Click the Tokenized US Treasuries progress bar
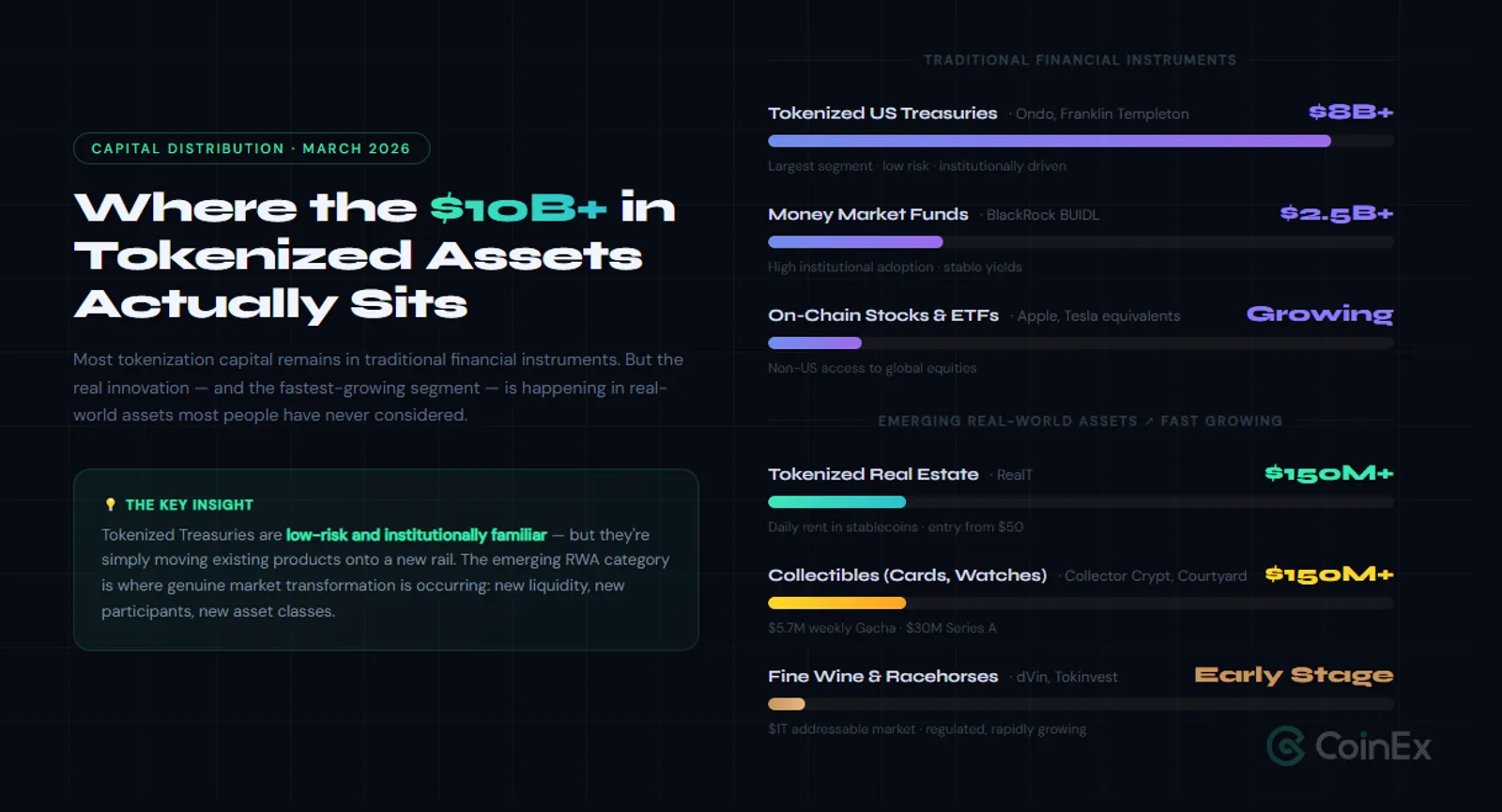This screenshot has height=812, width=1502. click(x=1081, y=141)
